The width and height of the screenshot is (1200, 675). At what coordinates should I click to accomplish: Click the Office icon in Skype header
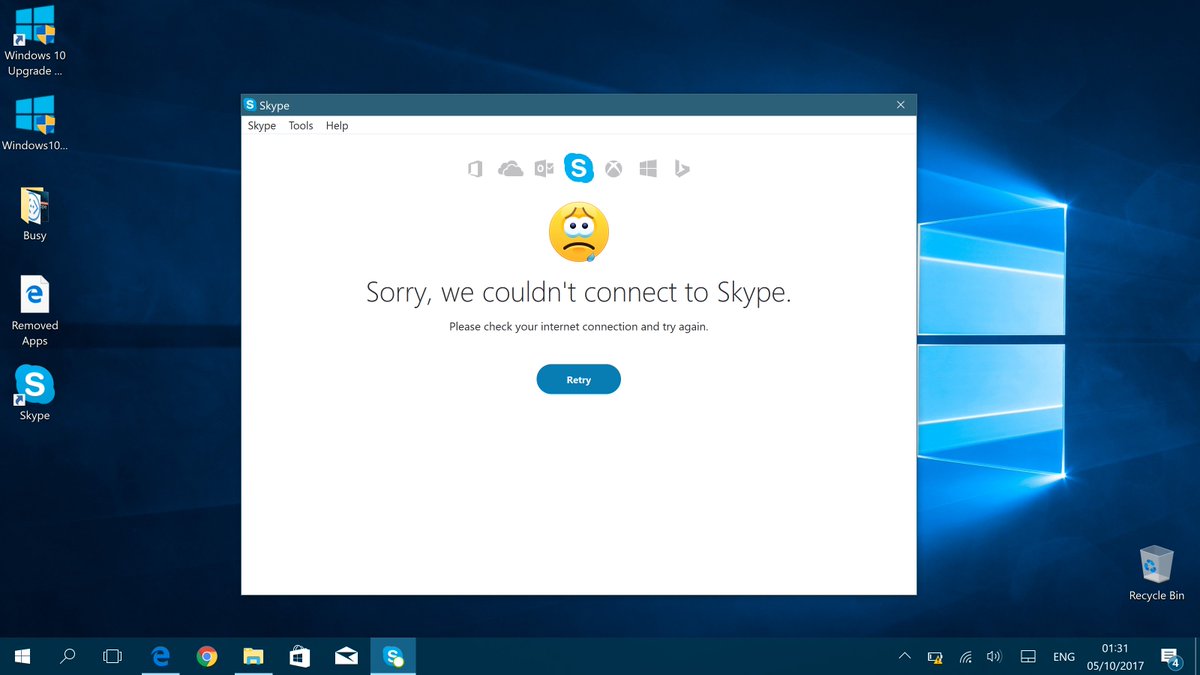[x=475, y=169]
